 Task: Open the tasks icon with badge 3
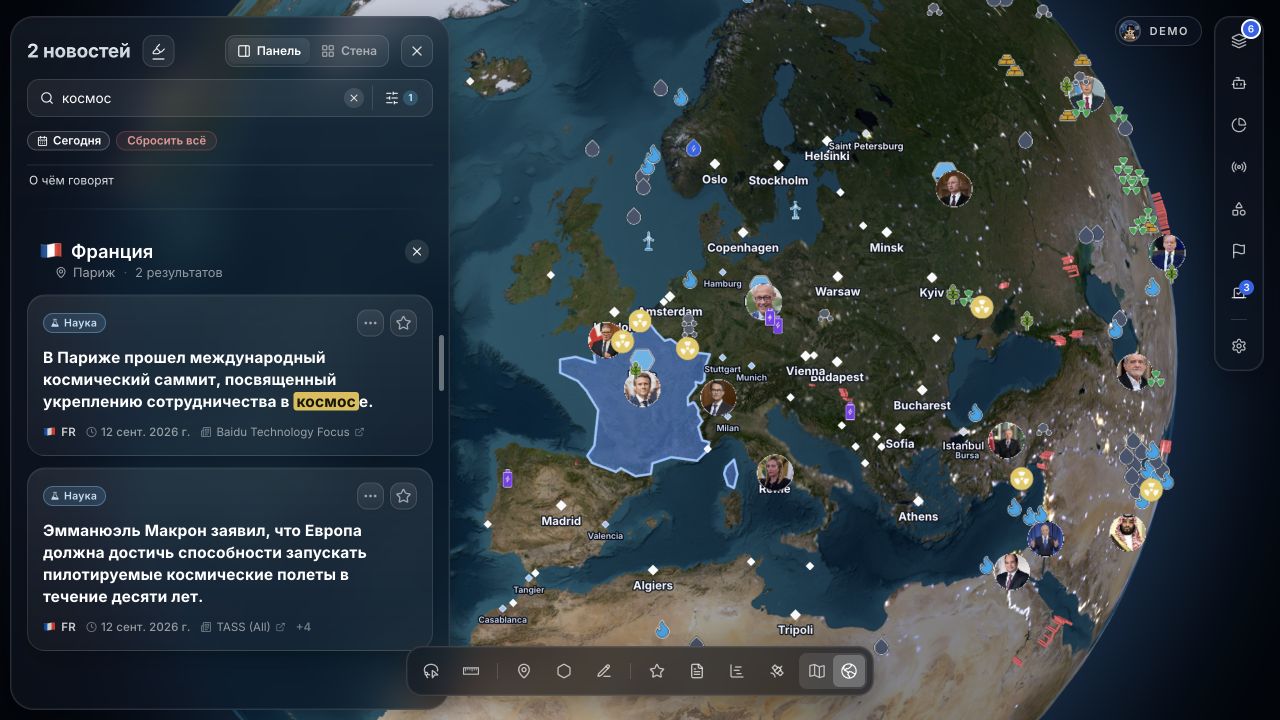pyautogui.click(x=1239, y=293)
